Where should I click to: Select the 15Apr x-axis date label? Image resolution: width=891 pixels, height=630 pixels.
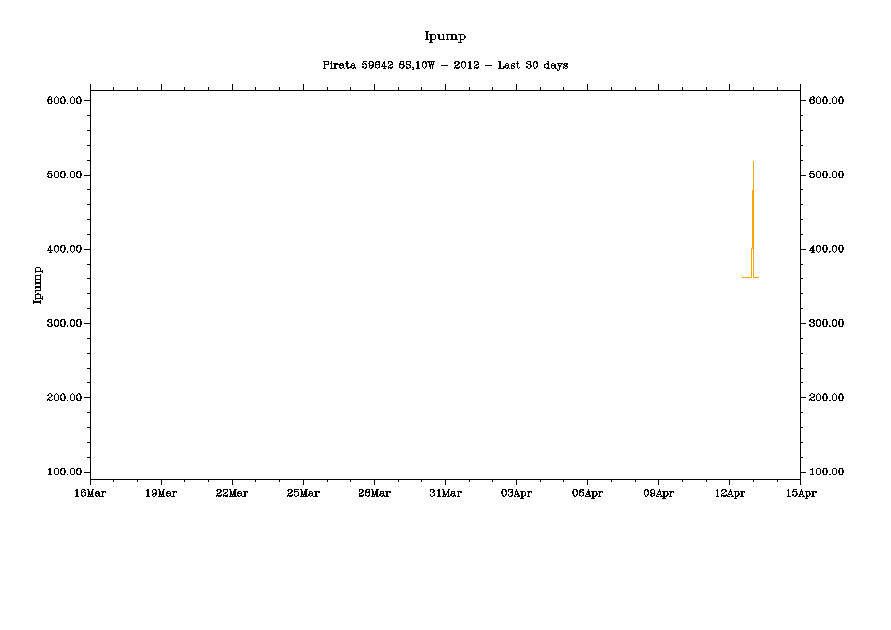coord(800,493)
